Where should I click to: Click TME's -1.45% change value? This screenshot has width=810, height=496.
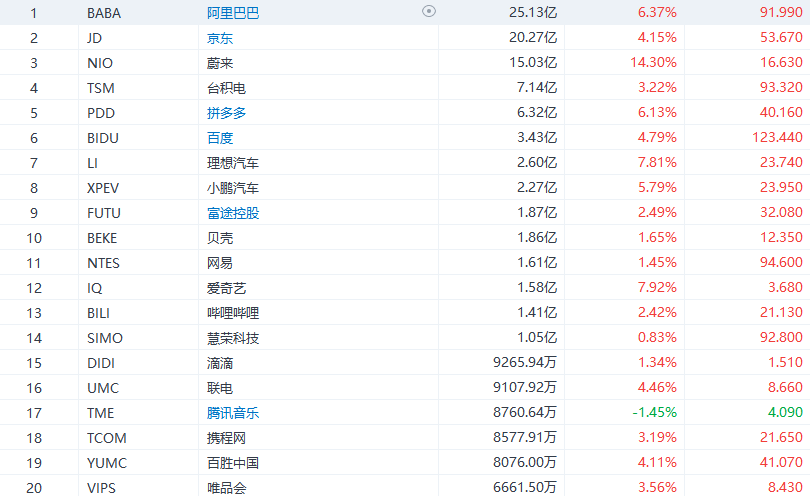pyautogui.click(x=655, y=412)
